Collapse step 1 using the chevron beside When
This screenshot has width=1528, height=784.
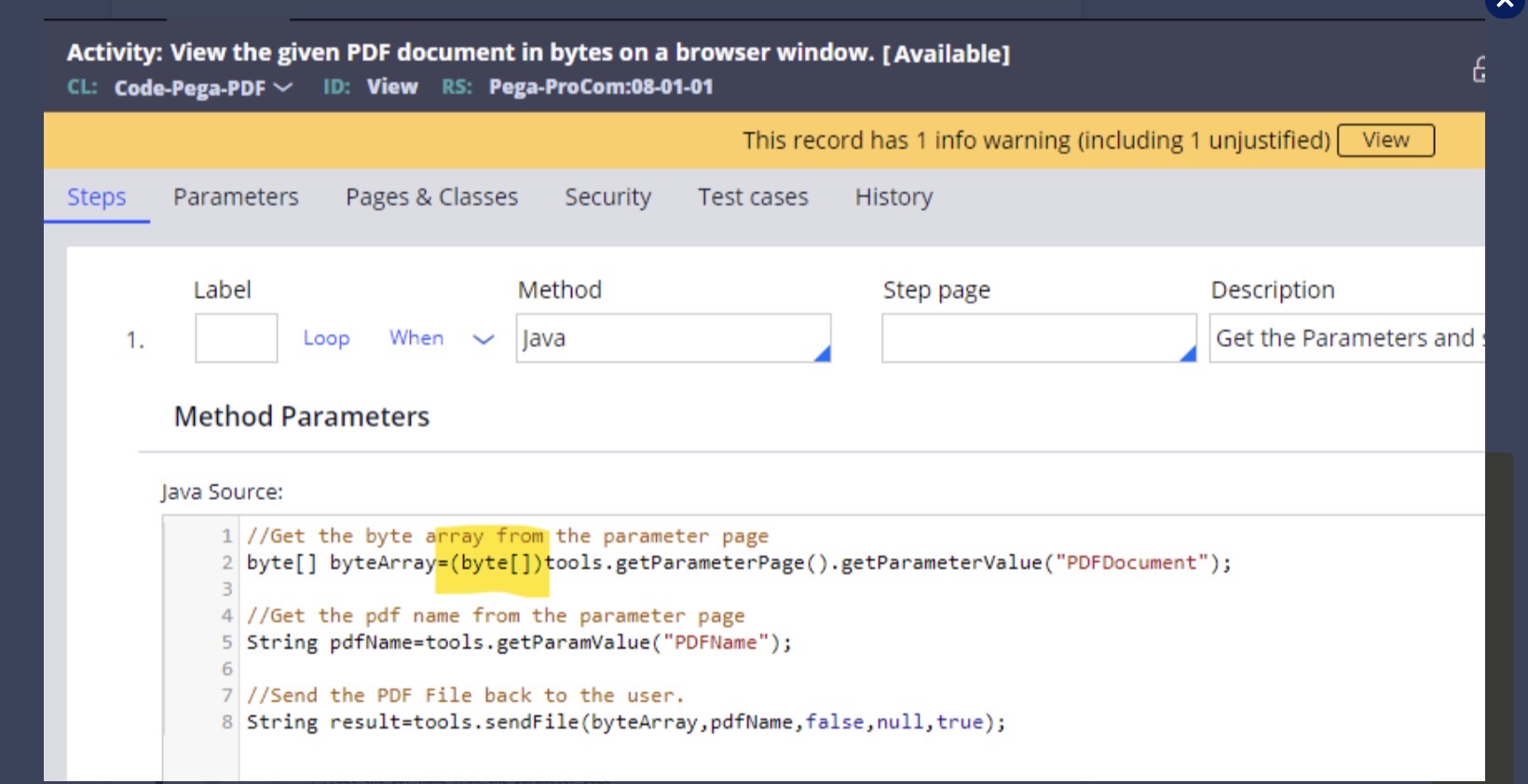(483, 339)
